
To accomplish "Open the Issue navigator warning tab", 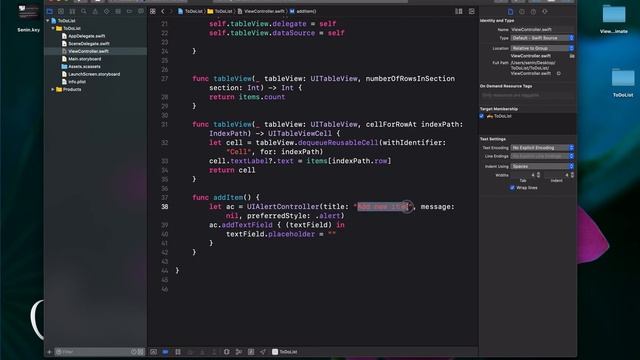I will 95,11.
